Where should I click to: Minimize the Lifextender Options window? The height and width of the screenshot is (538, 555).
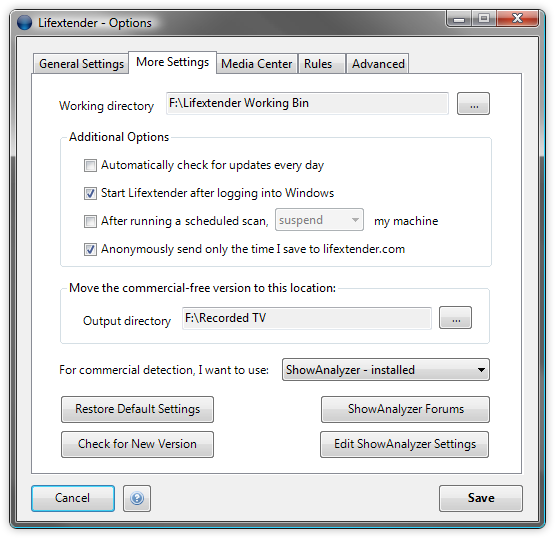click(459, 18)
